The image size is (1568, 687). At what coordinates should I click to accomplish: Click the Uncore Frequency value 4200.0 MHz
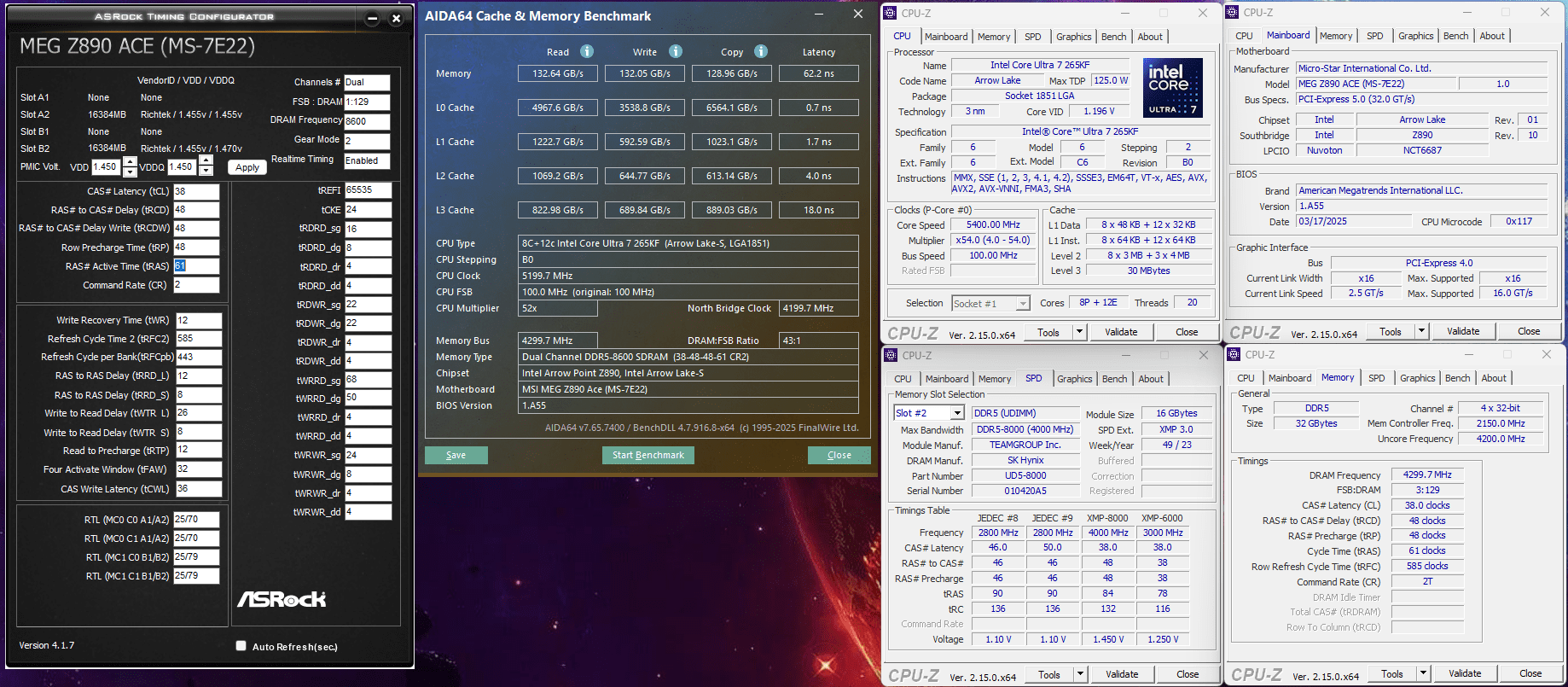tap(1501, 439)
